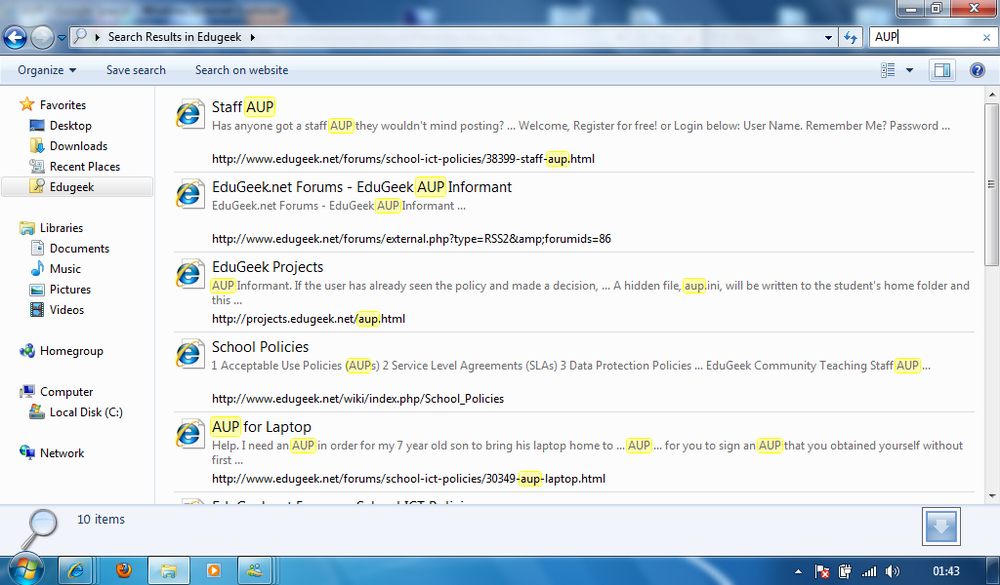Toggle the preview pane
This screenshot has width=1000, height=585.
[x=942, y=70]
